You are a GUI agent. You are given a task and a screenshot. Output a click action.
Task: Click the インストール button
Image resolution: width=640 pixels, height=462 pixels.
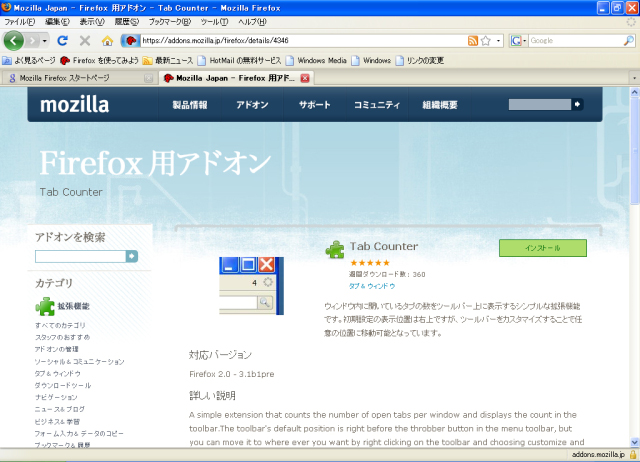click(542, 248)
